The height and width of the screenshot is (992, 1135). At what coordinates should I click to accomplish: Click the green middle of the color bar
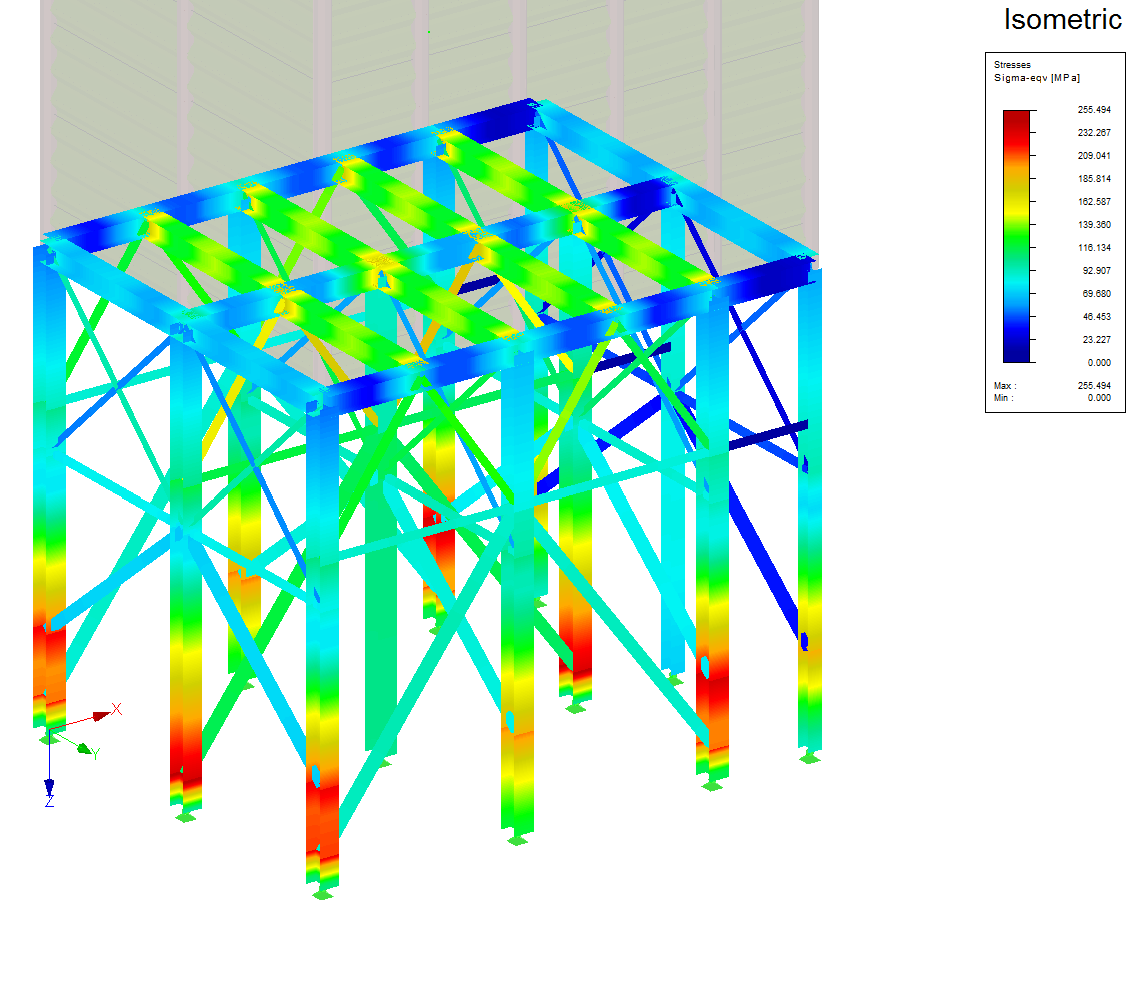pos(1016,236)
